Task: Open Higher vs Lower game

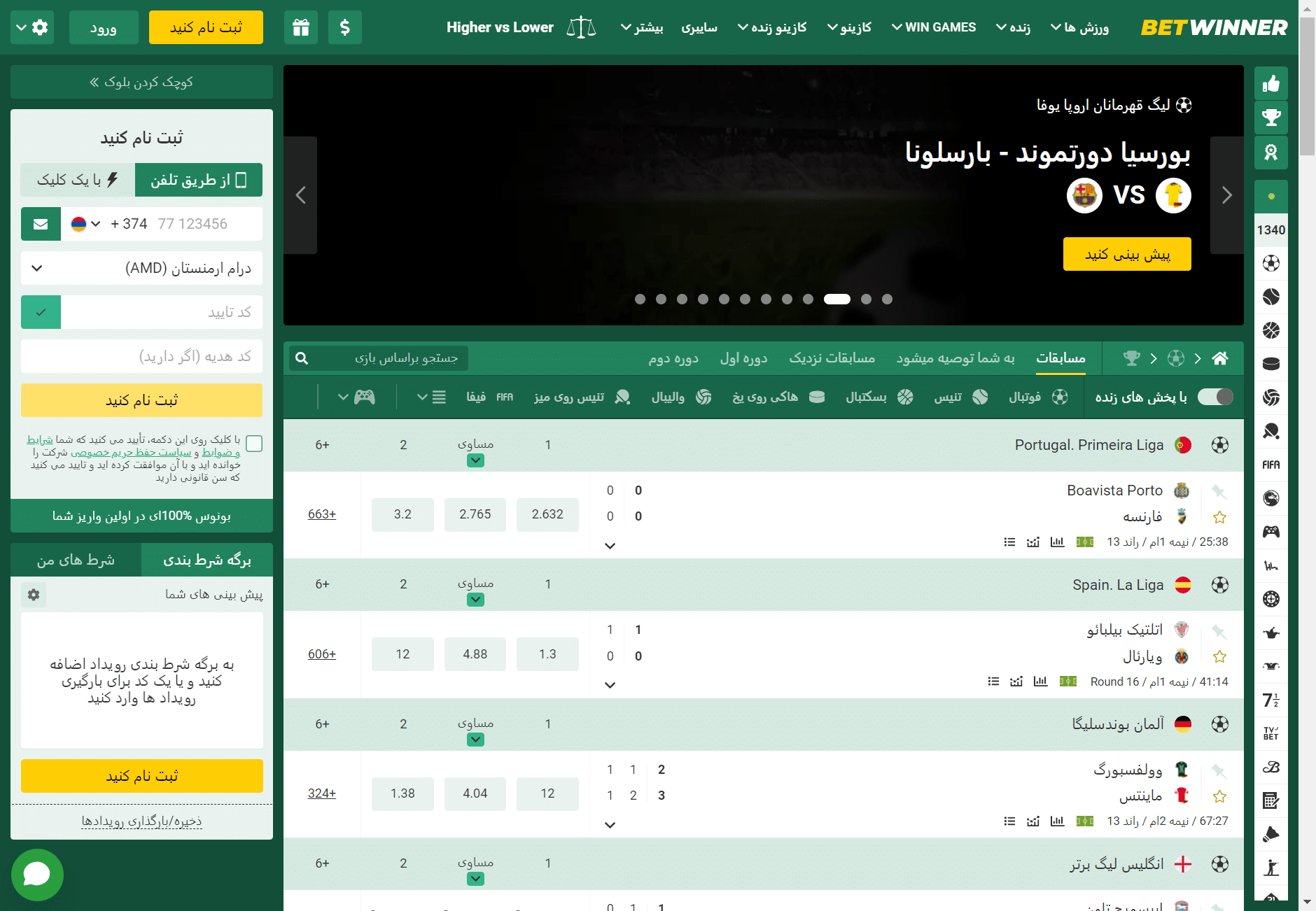Action: pyautogui.click(x=521, y=27)
